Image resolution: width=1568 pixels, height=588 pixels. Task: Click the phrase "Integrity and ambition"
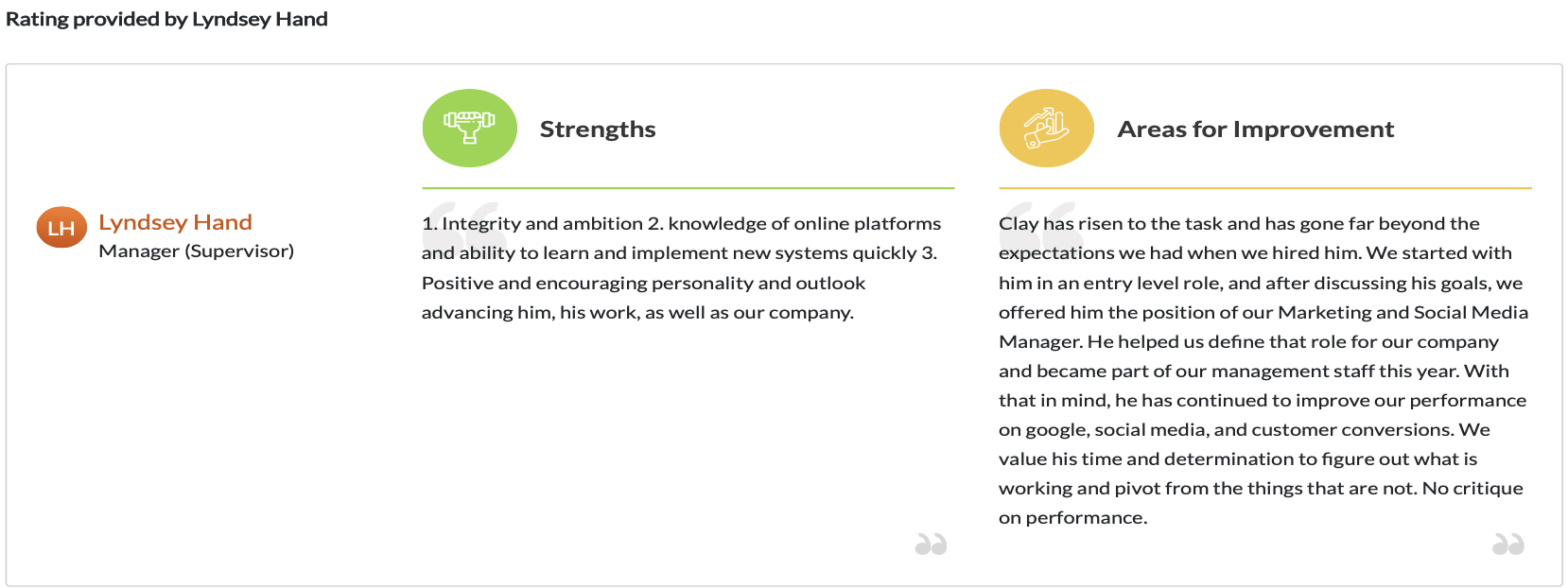[542, 224]
